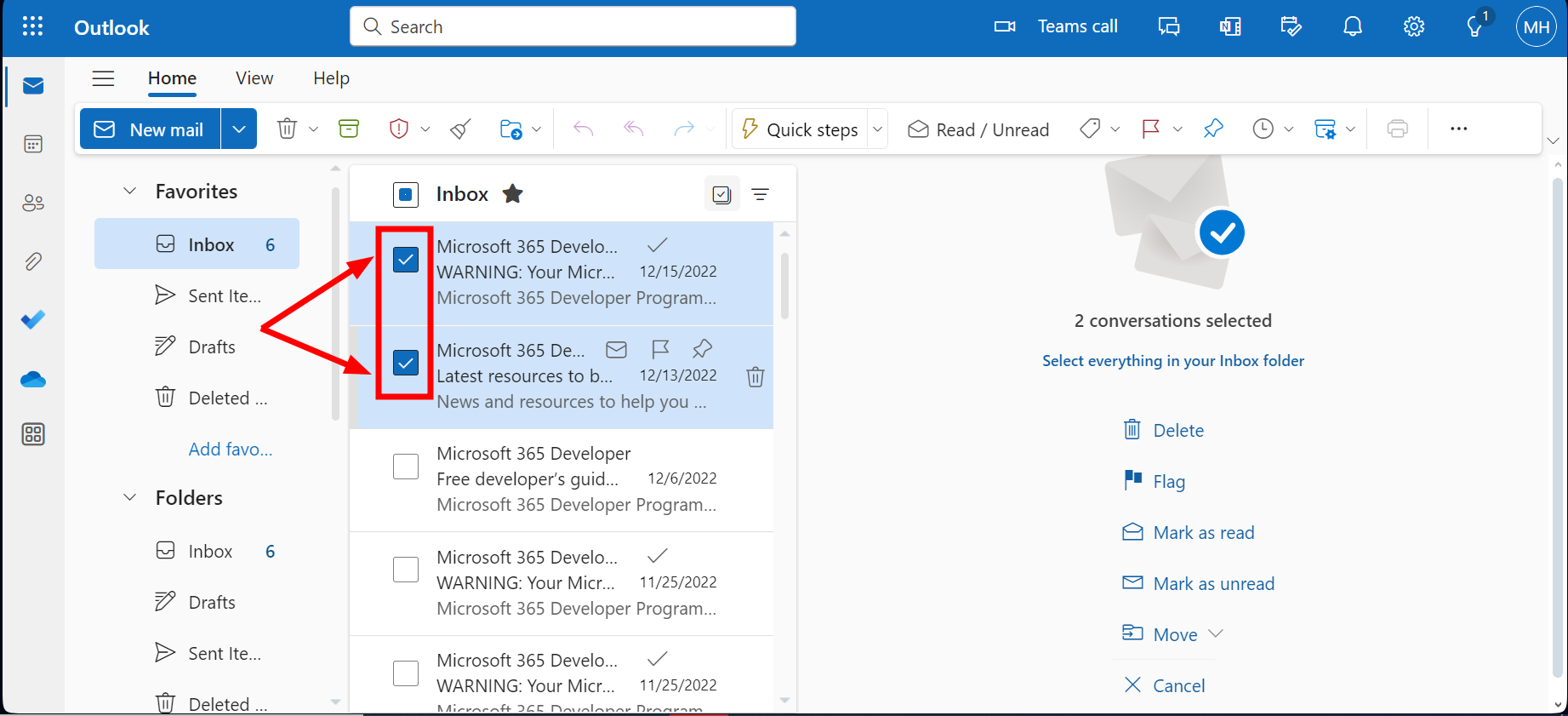1568x716 pixels.
Task: Click Select everything in your Inbox folder
Action: (x=1172, y=361)
